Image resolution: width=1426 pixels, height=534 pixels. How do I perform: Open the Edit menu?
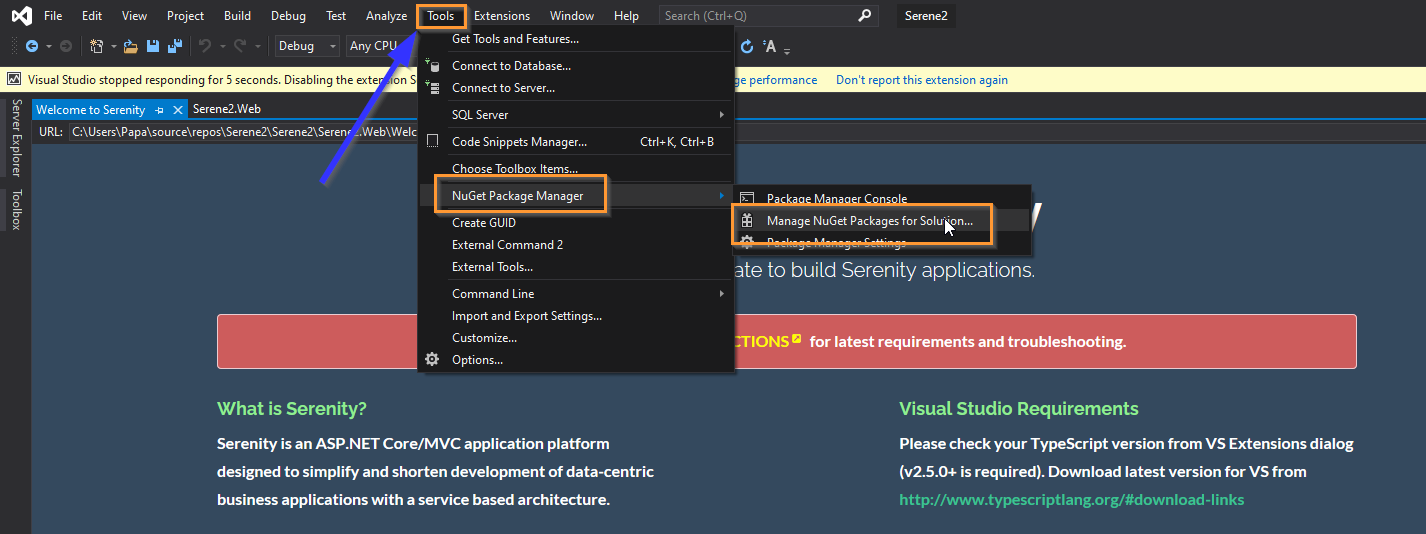(x=92, y=16)
